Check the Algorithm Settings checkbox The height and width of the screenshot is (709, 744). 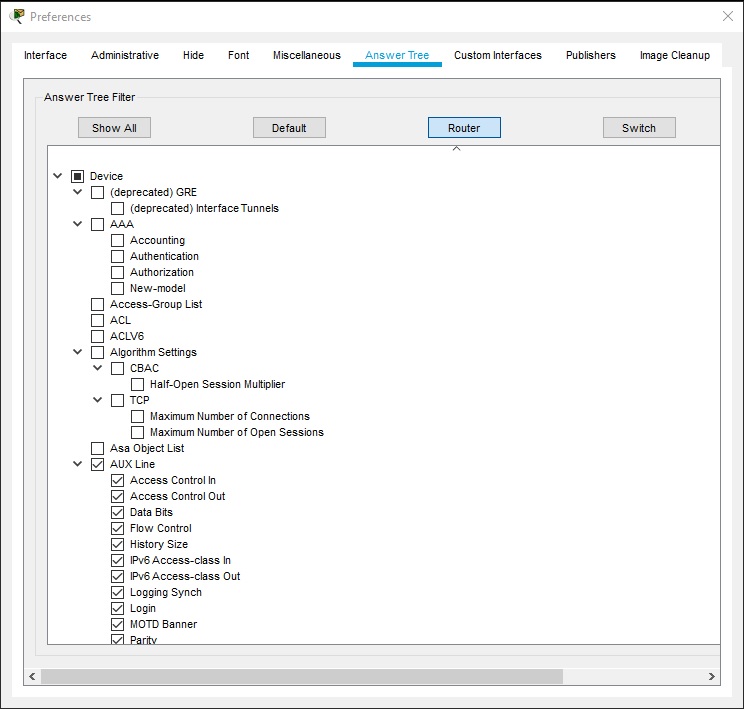click(97, 353)
